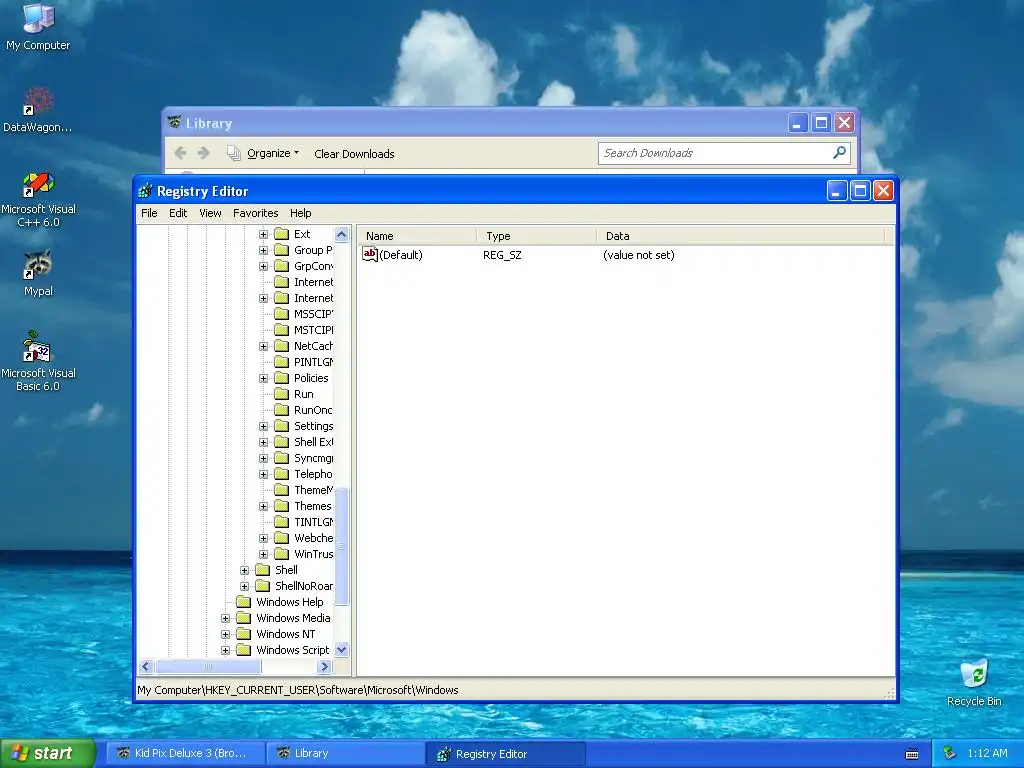Click Registry Editor taskbar button
Image resolution: width=1024 pixels, height=768 pixels.
504,754
